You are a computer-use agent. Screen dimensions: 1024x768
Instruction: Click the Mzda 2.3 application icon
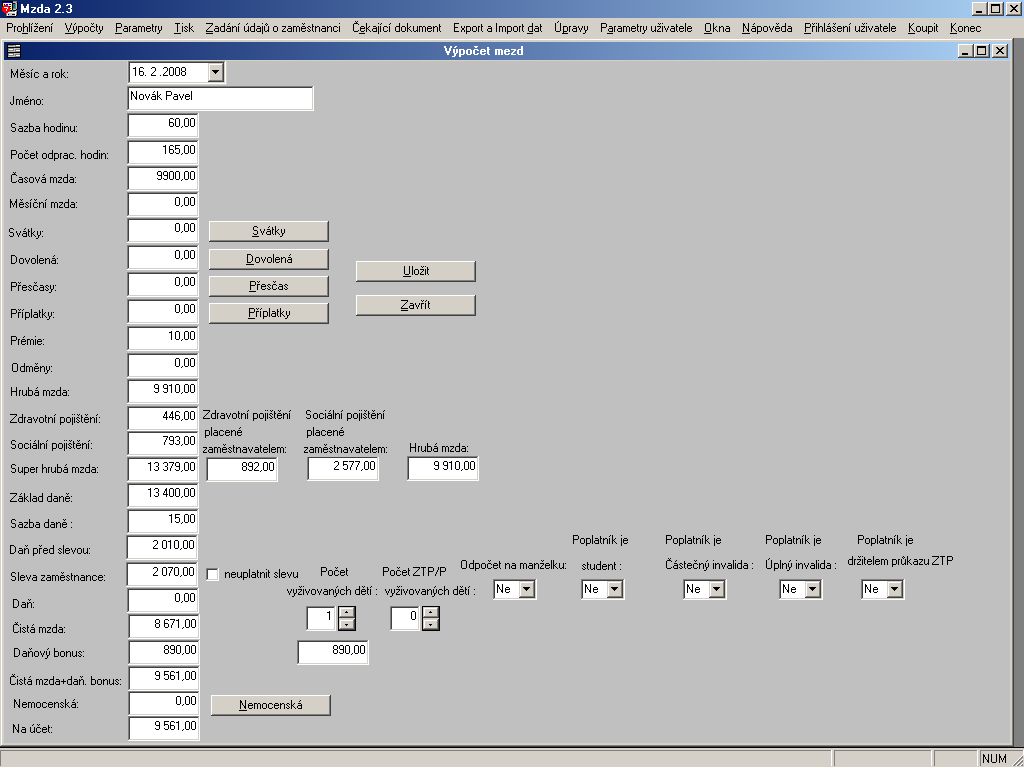[9, 8]
